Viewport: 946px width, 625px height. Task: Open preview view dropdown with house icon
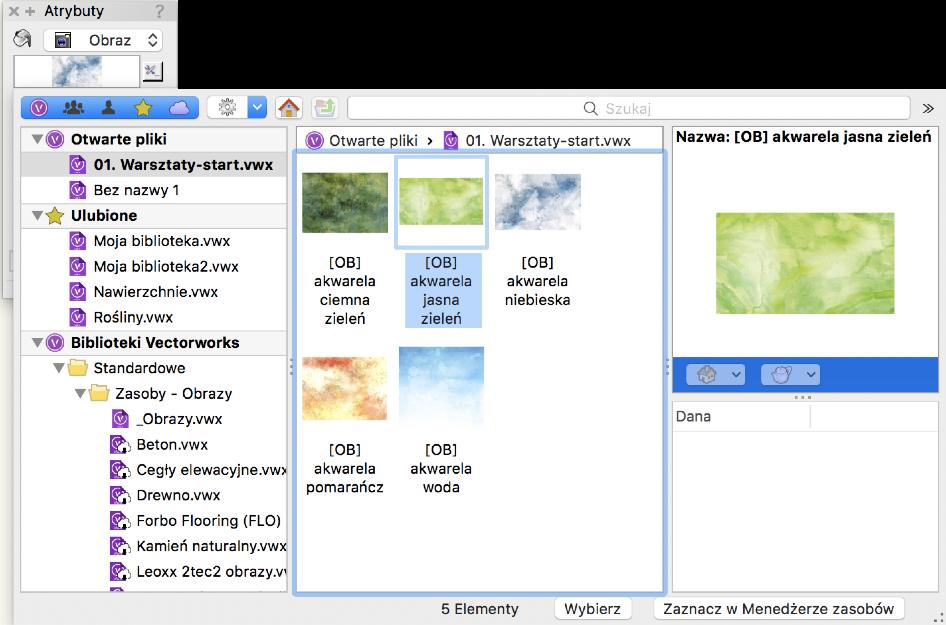pyautogui.click(x=716, y=375)
